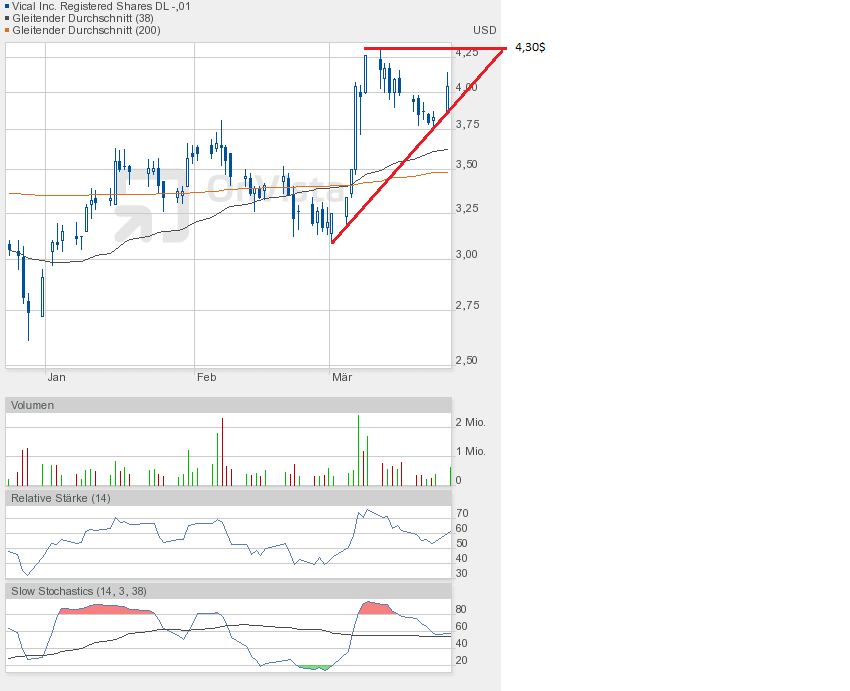The width and height of the screenshot is (850, 691).
Task: Click the blue Vical Inc. legend square
Action: 6,6
